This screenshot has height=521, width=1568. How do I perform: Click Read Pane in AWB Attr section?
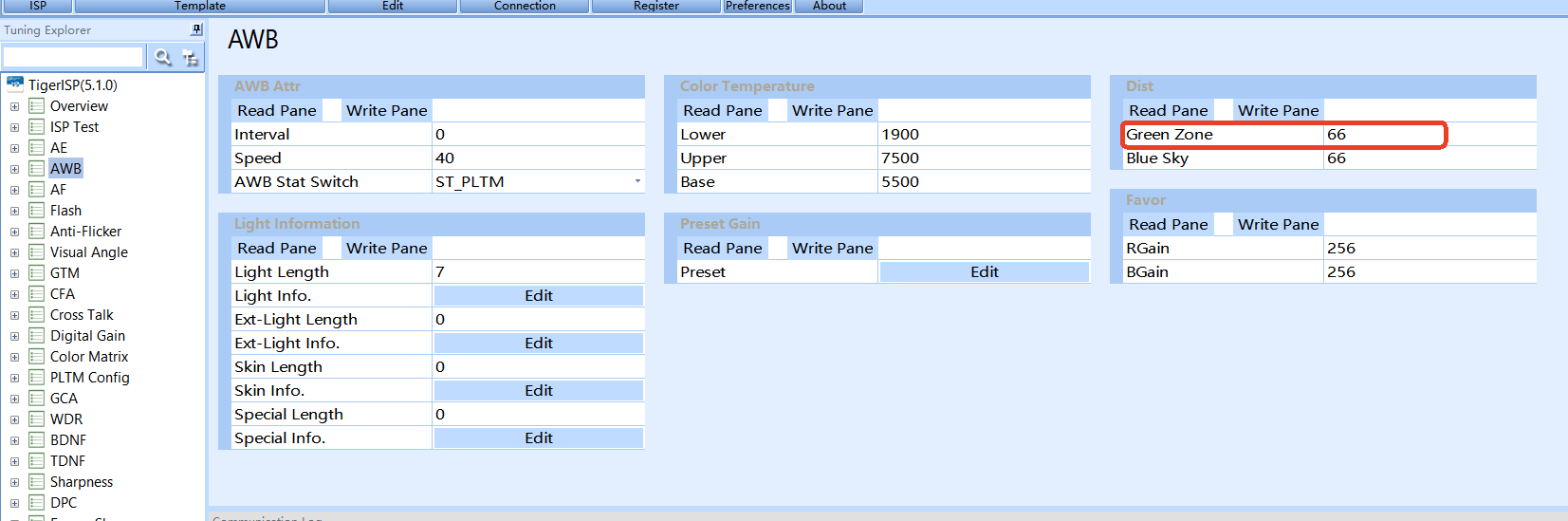click(277, 110)
